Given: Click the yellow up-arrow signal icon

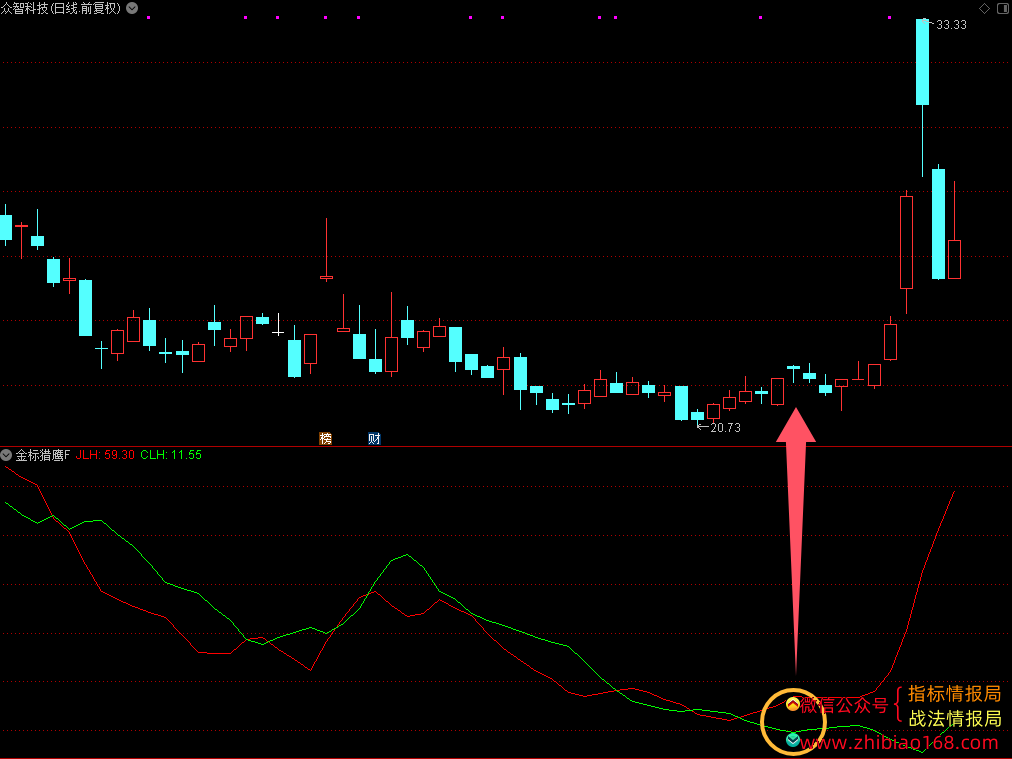Looking at the screenshot, I should click(x=793, y=703).
